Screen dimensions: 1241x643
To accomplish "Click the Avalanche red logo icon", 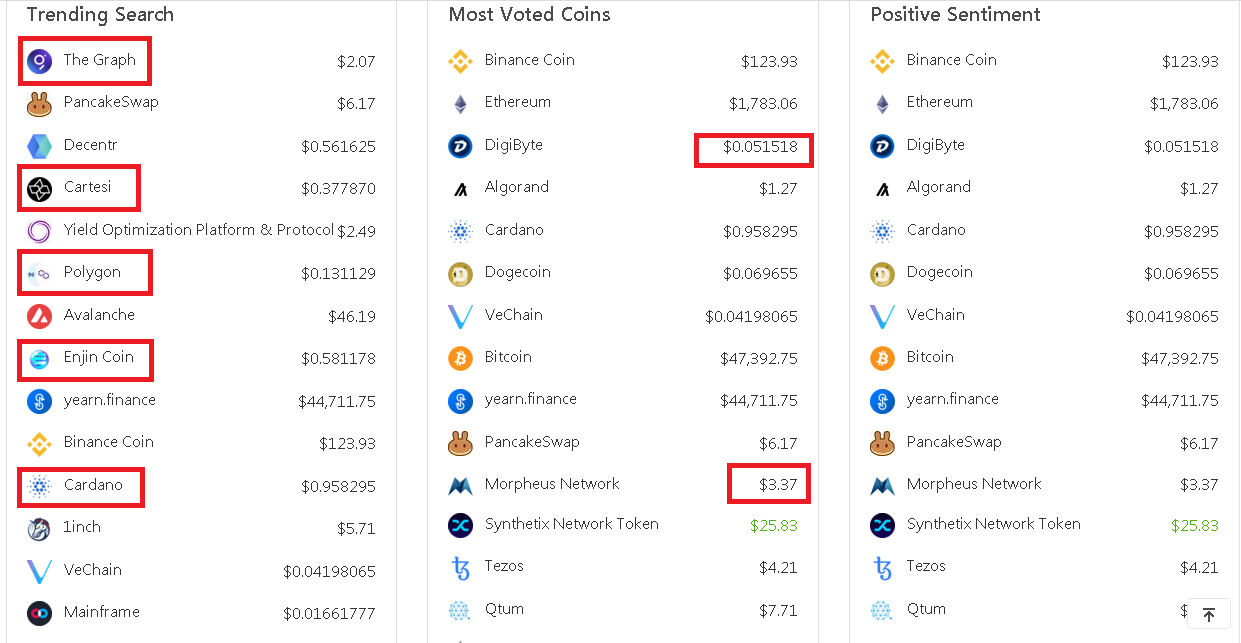I will click(39, 316).
